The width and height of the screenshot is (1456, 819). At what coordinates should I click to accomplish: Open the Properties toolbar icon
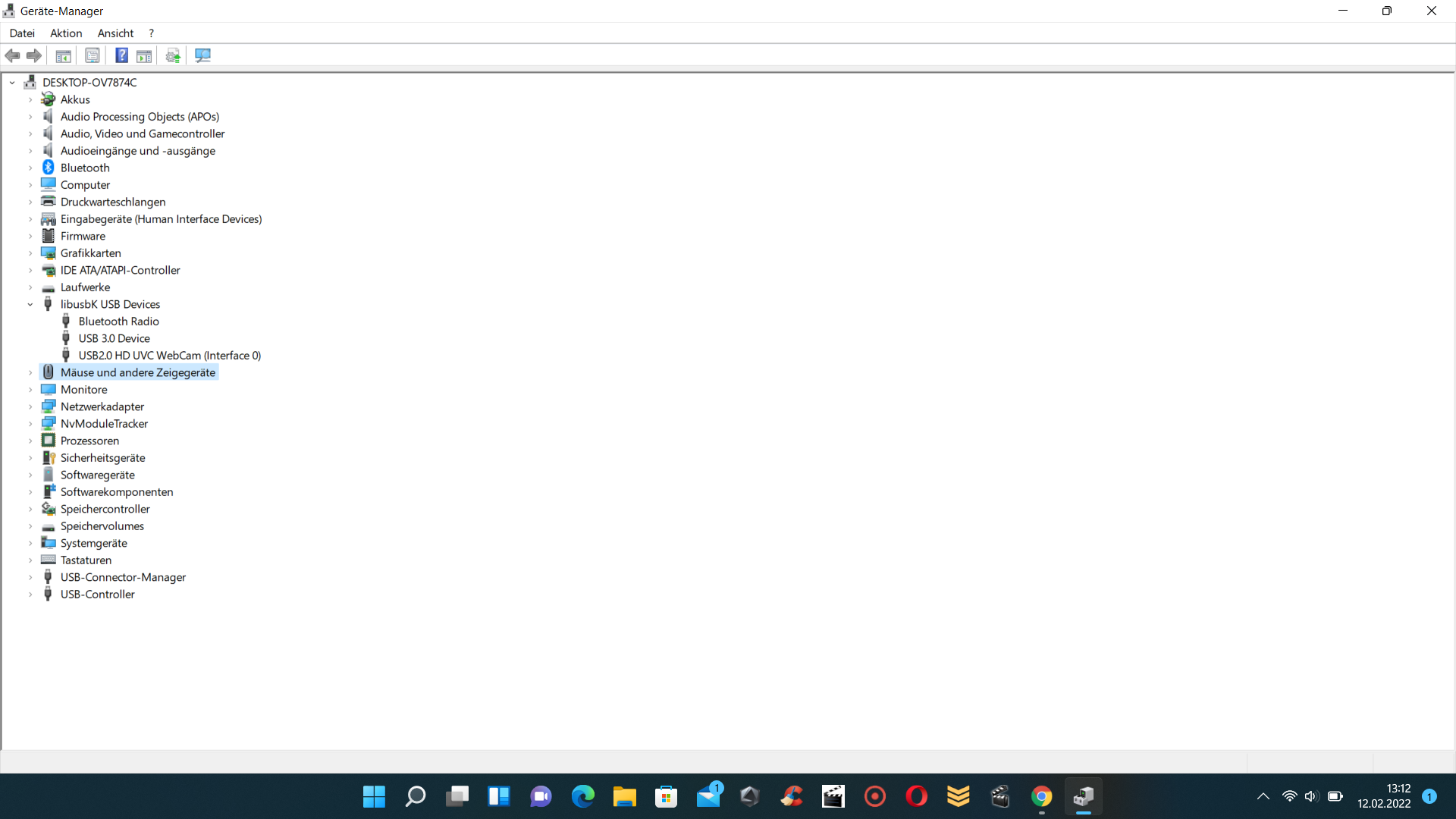click(x=93, y=55)
